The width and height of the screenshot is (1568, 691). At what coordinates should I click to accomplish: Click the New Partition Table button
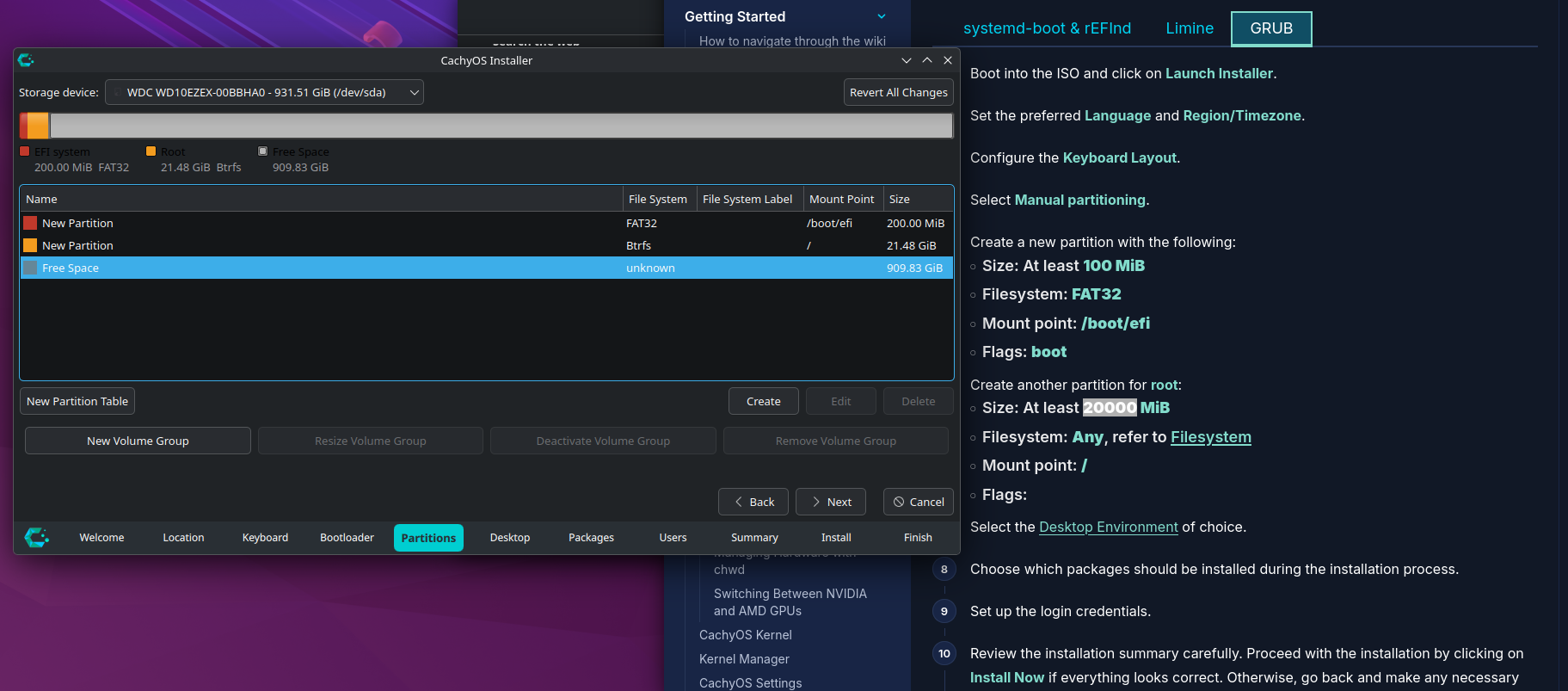(77, 401)
